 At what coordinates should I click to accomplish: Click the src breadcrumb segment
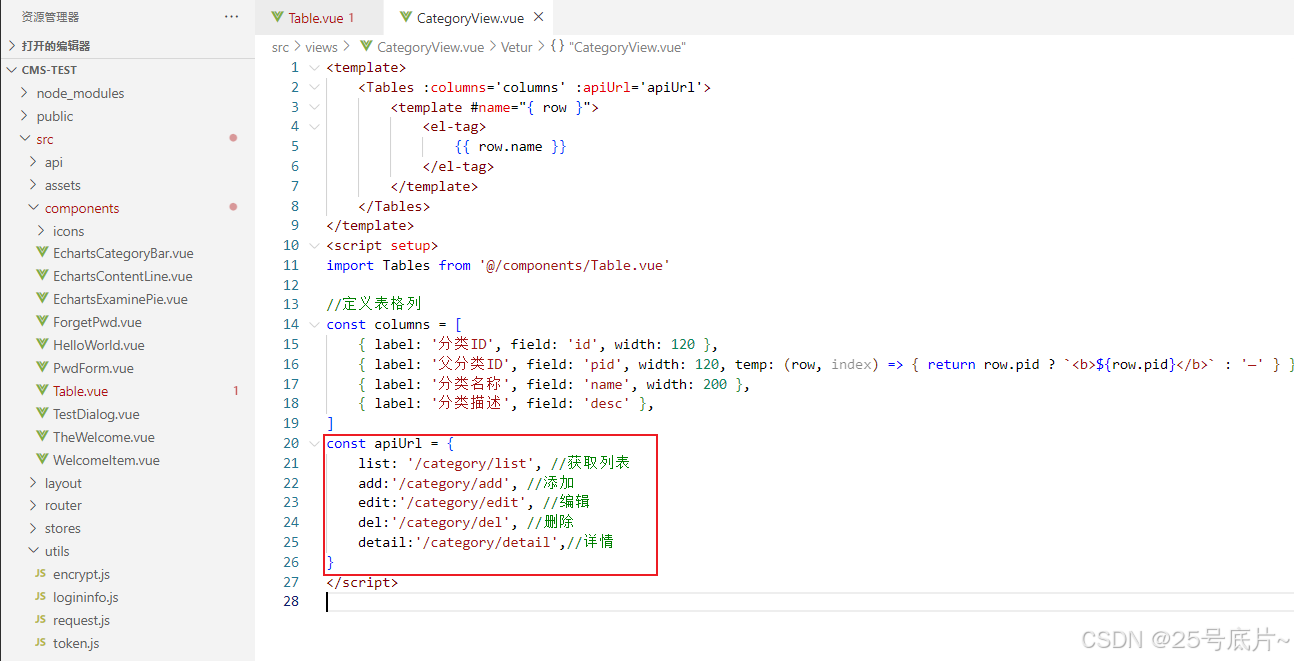click(x=280, y=47)
